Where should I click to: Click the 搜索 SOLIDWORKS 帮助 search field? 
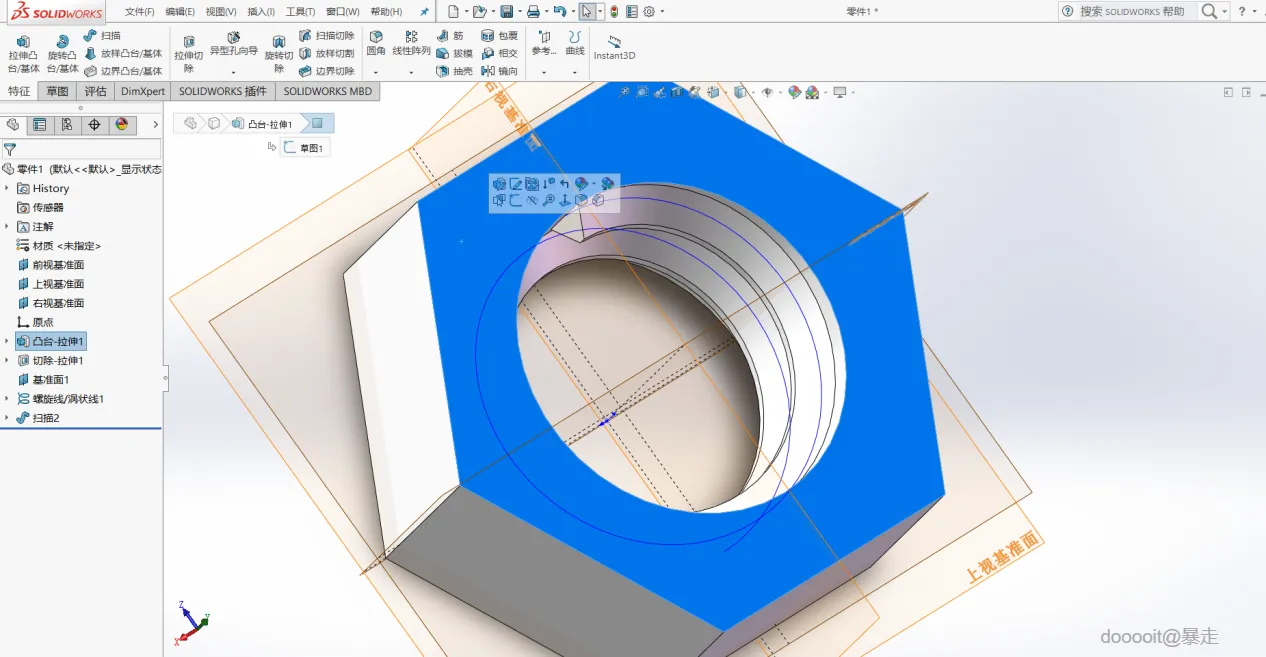click(1131, 11)
